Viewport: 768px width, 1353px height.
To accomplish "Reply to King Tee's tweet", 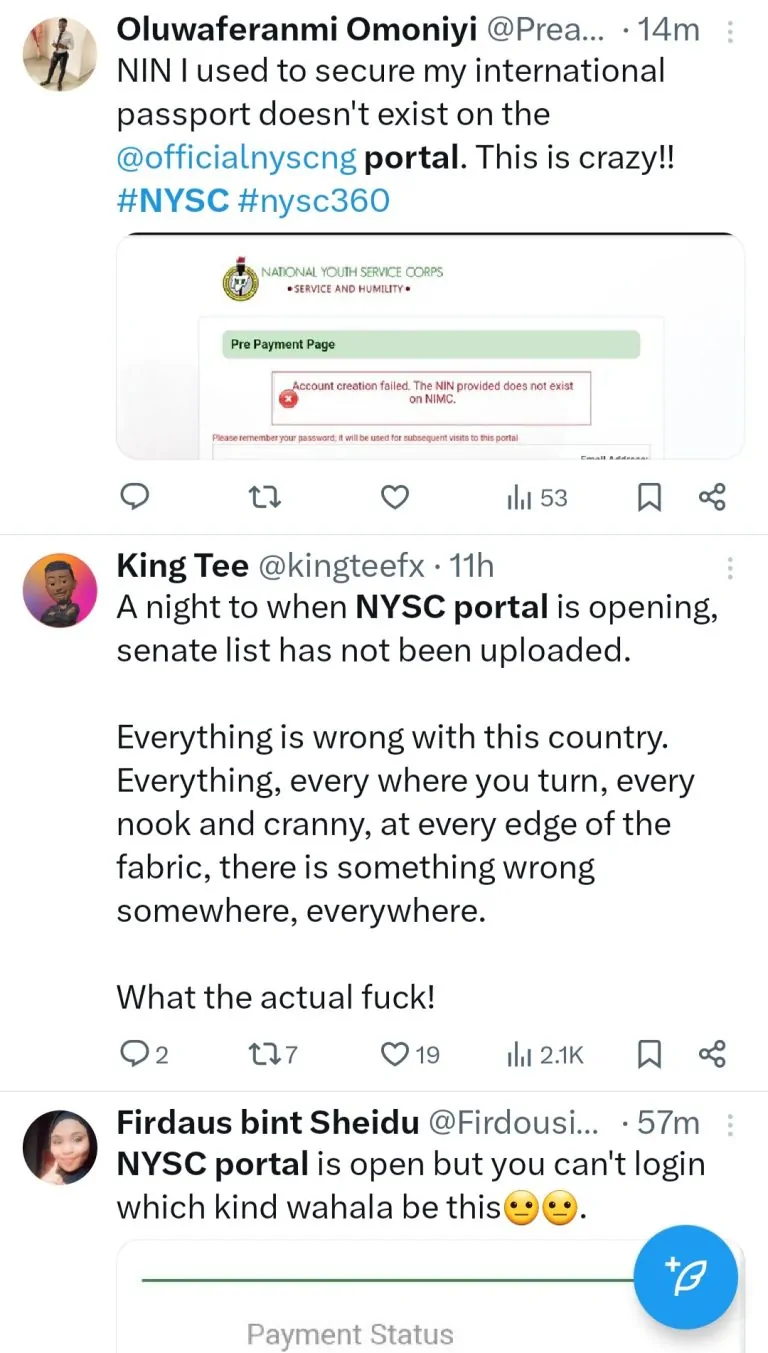I will click(134, 1053).
